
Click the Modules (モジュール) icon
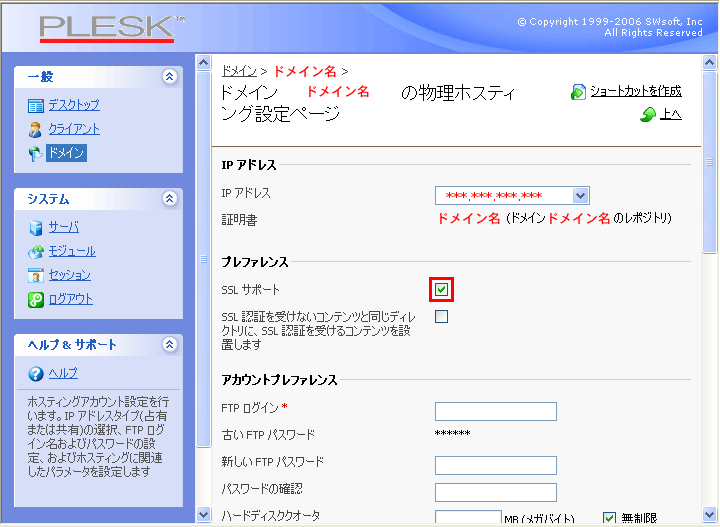(36, 251)
